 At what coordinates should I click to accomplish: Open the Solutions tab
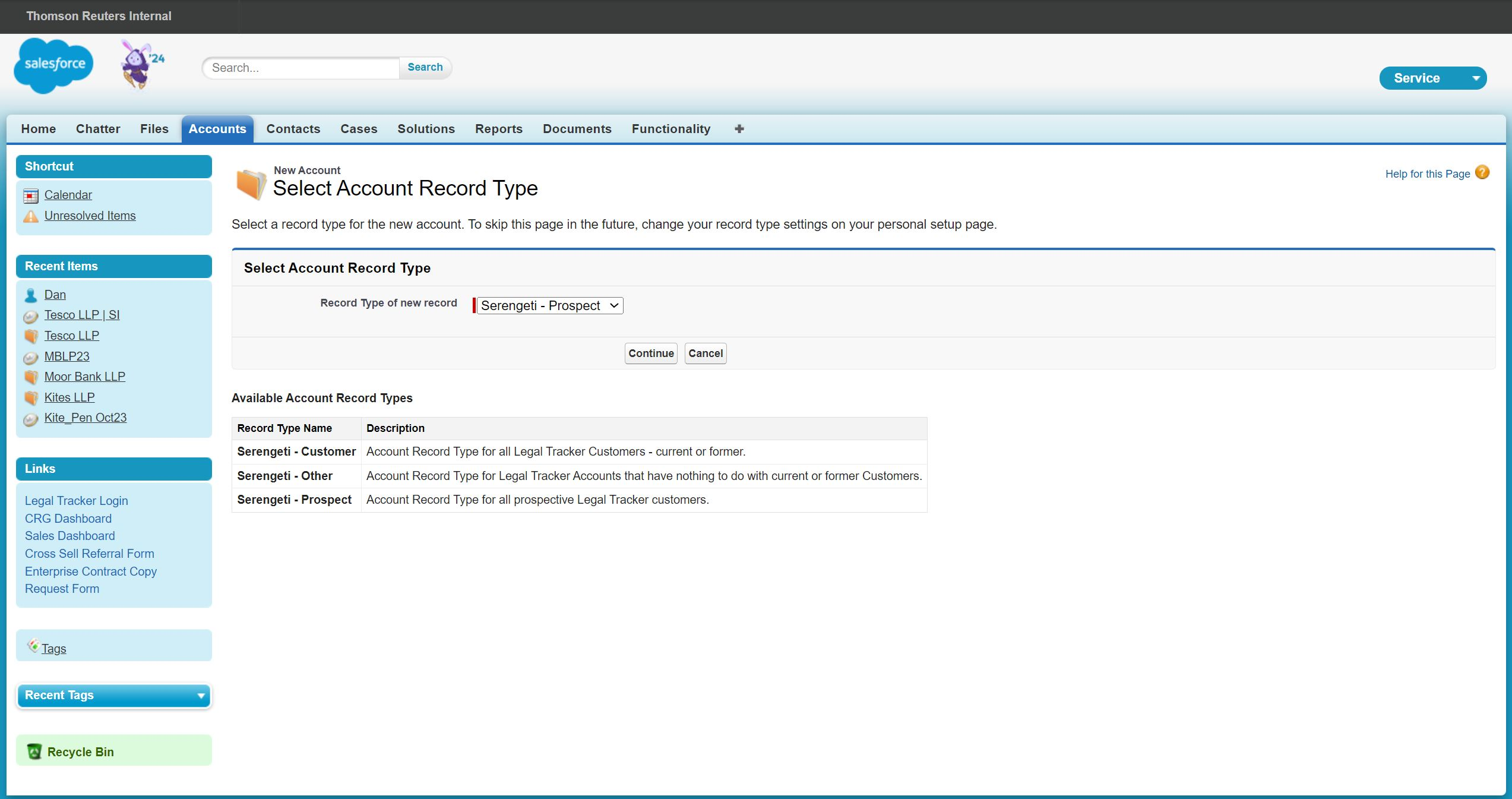coord(426,129)
